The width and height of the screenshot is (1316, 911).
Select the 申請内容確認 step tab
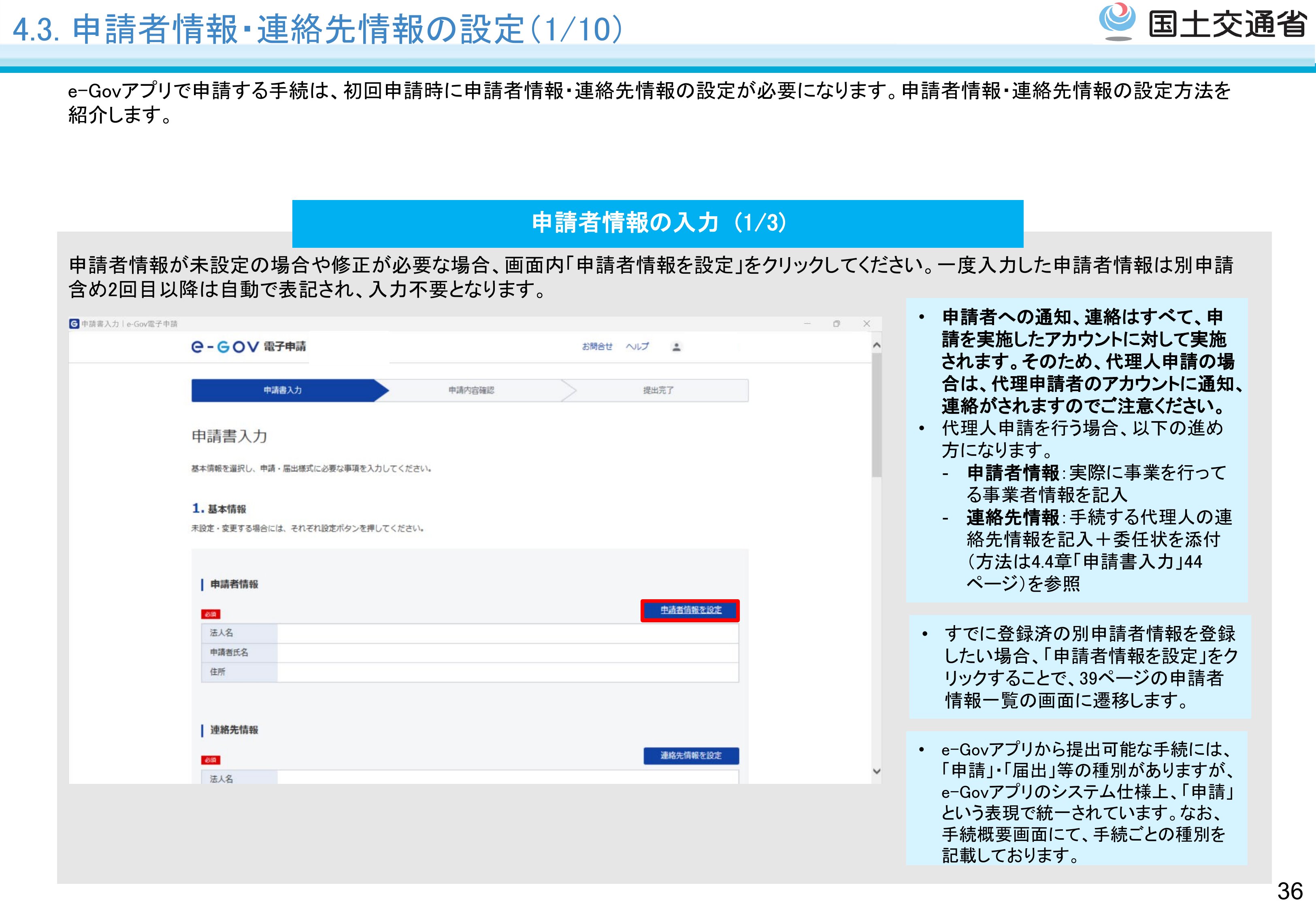point(471,390)
